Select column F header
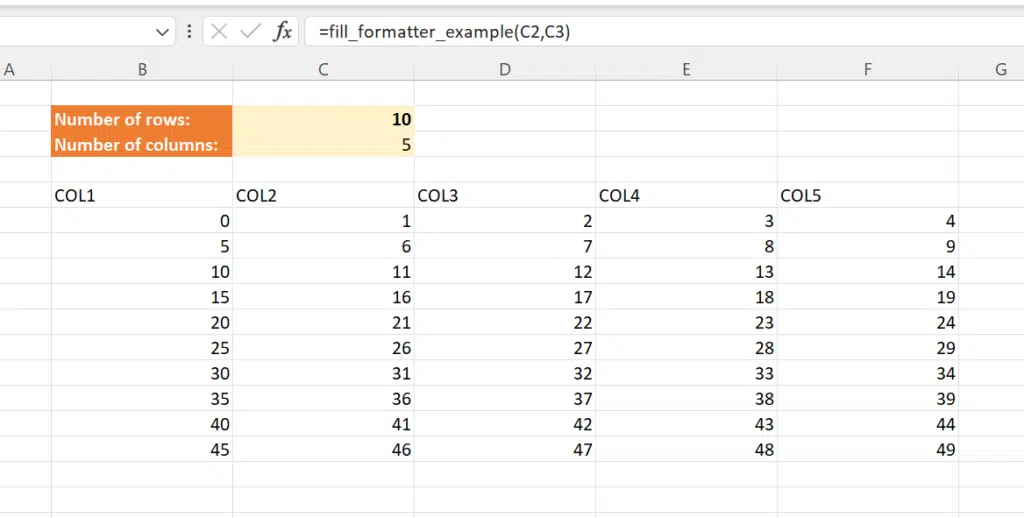 (x=868, y=70)
